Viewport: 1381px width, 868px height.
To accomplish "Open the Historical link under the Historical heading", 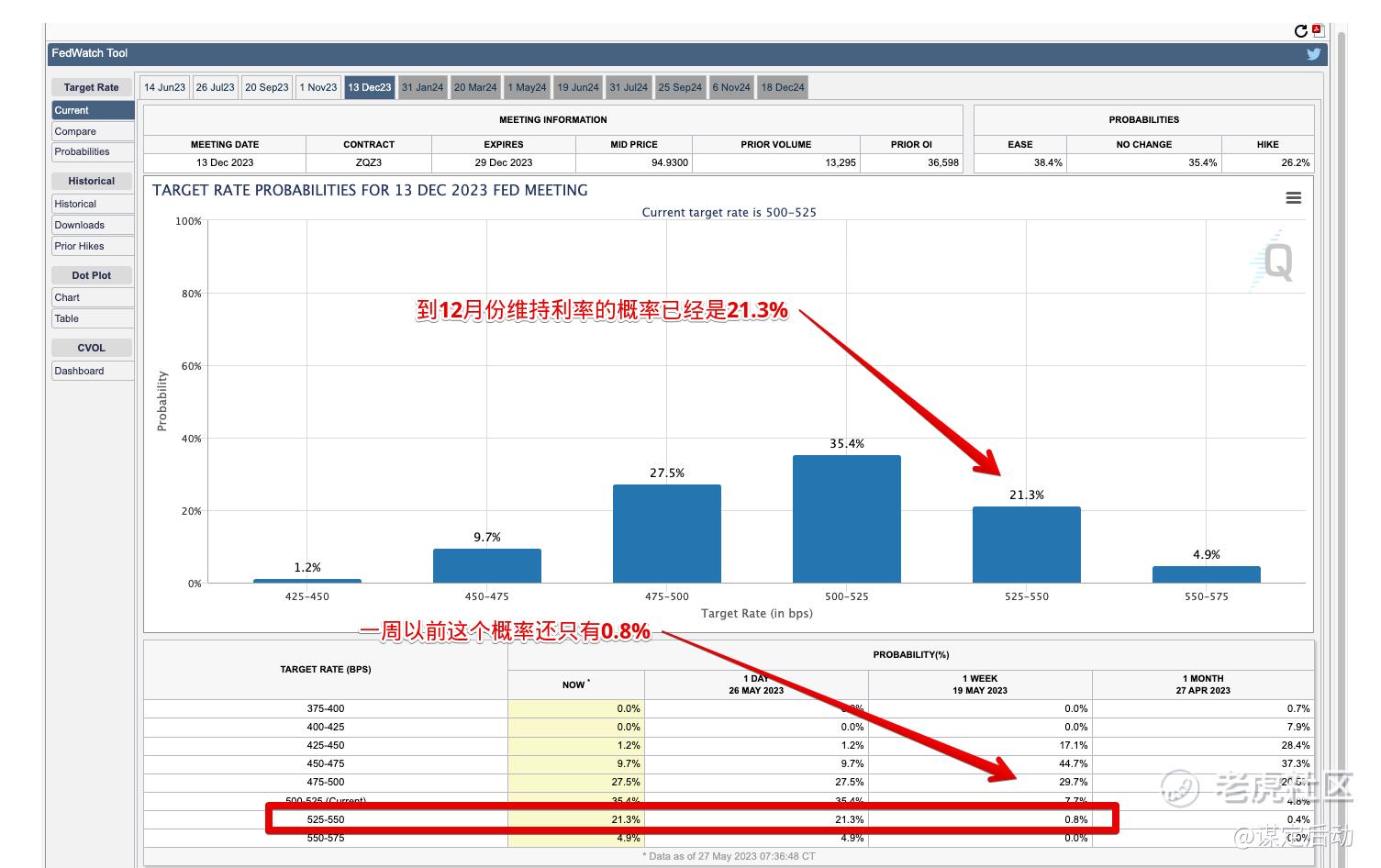I will click(93, 204).
